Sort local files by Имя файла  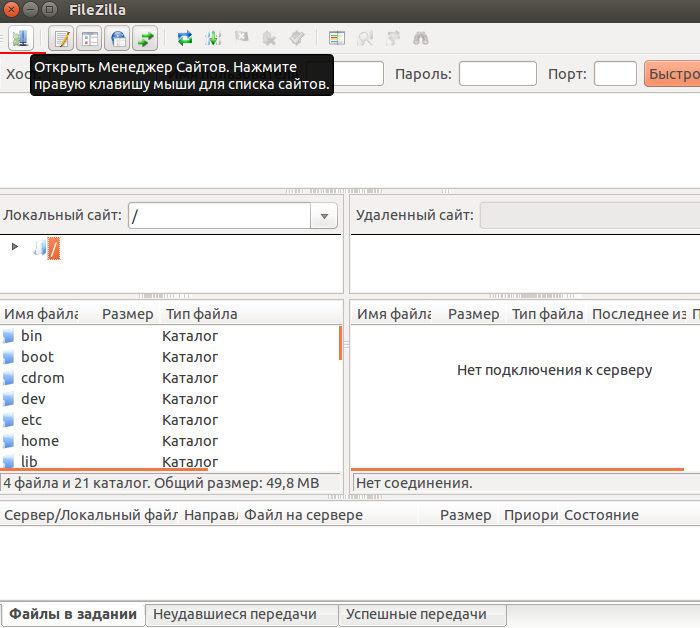tap(41, 314)
